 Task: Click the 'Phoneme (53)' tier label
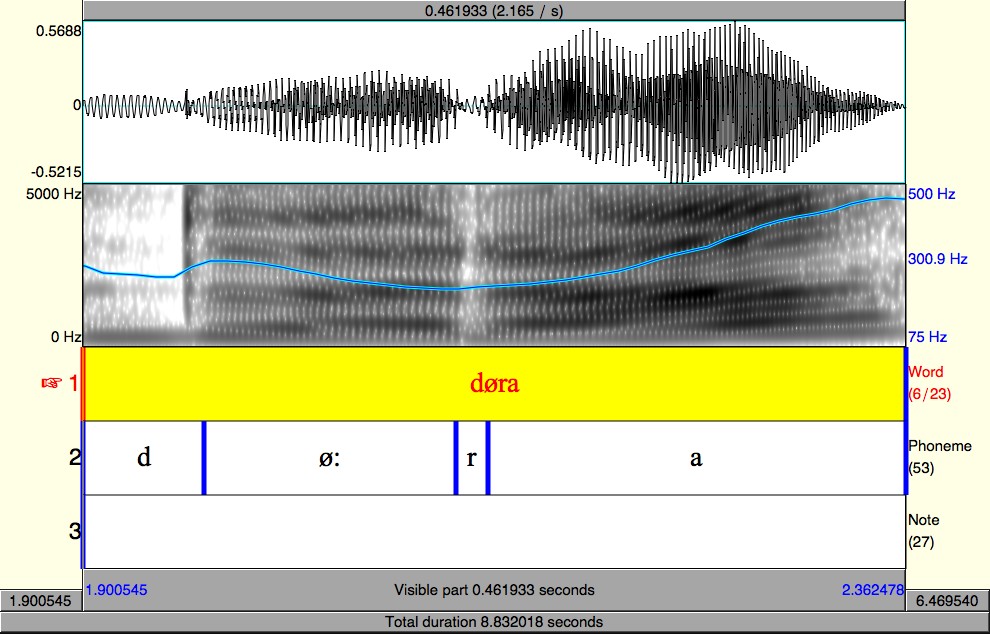tap(938, 457)
